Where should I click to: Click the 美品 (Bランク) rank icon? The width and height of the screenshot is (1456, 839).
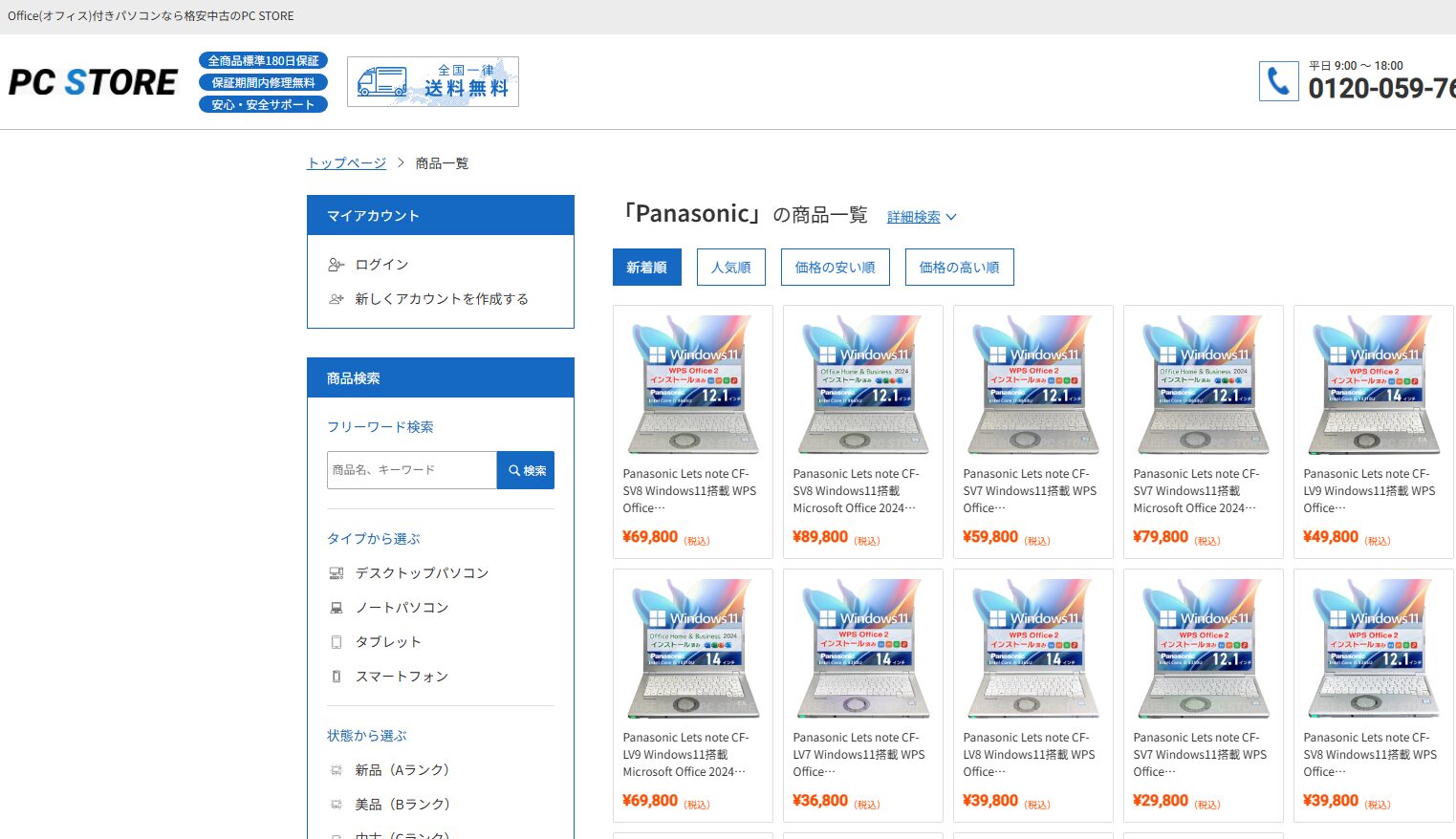pyautogui.click(x=336, y=805)
